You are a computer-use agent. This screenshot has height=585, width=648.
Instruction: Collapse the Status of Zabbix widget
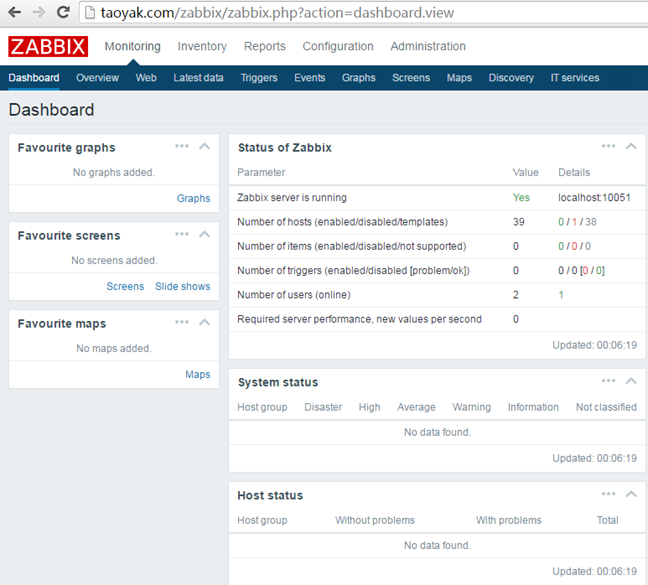pos(631,146)
